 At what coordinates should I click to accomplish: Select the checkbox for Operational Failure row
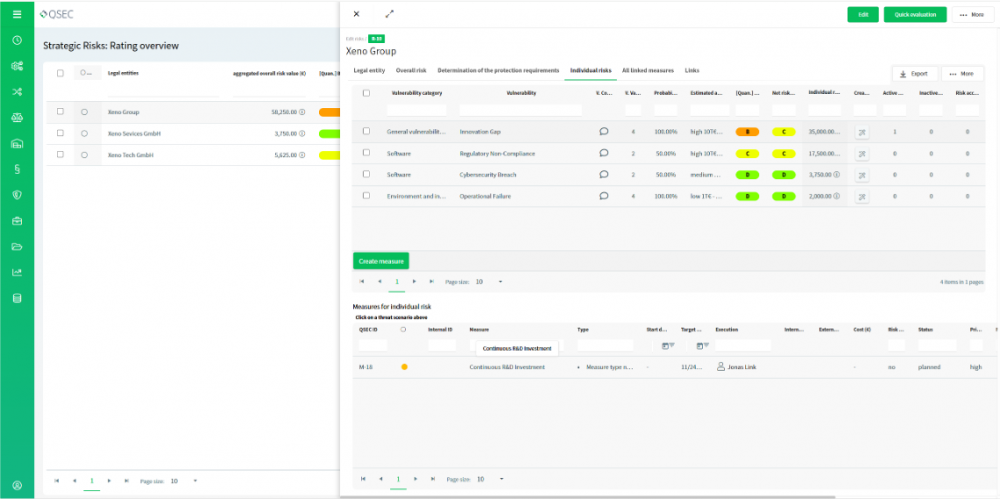click(366, 196)
